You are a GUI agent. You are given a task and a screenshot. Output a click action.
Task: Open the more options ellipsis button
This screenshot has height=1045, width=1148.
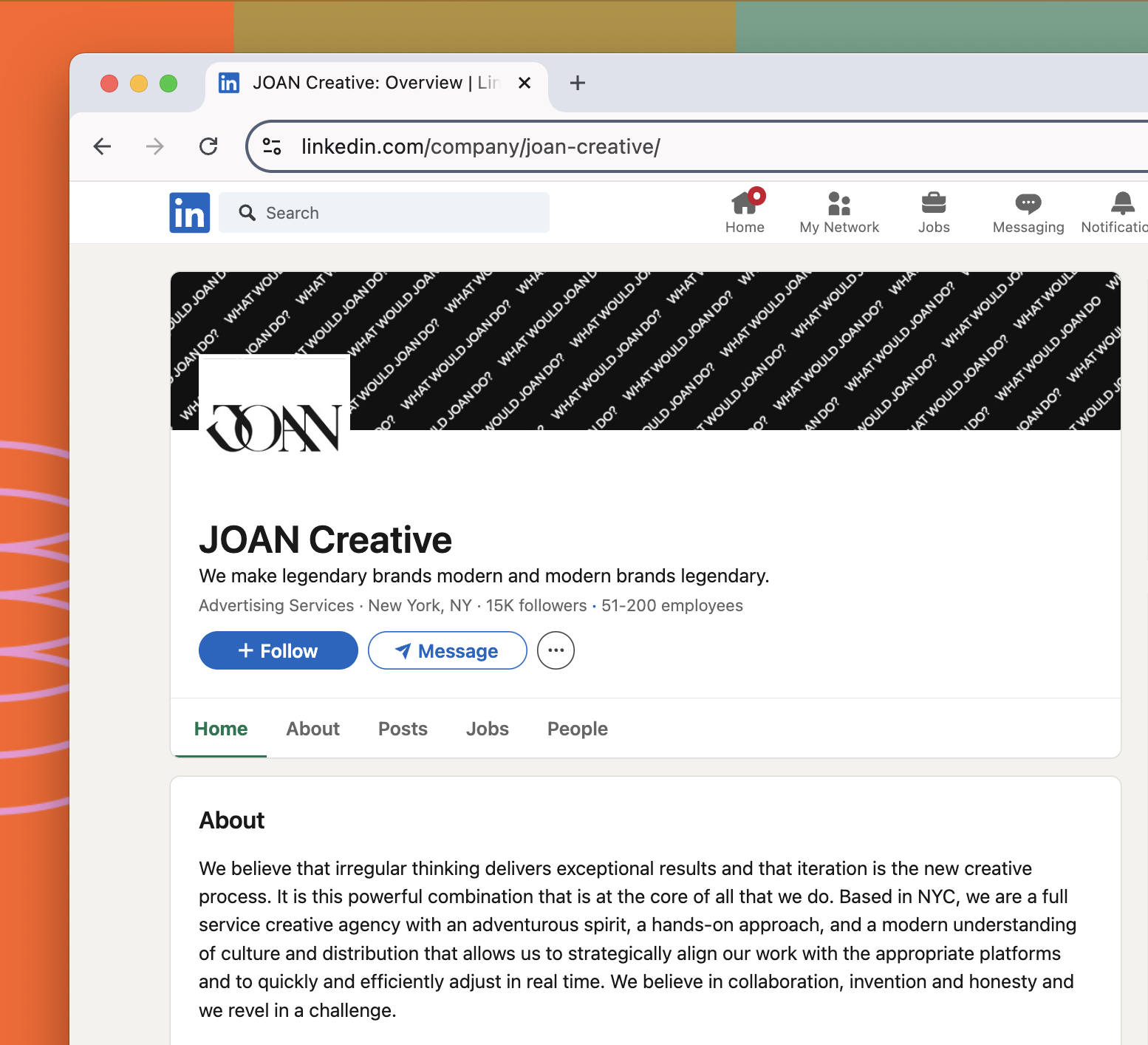[x=556, y=650]
